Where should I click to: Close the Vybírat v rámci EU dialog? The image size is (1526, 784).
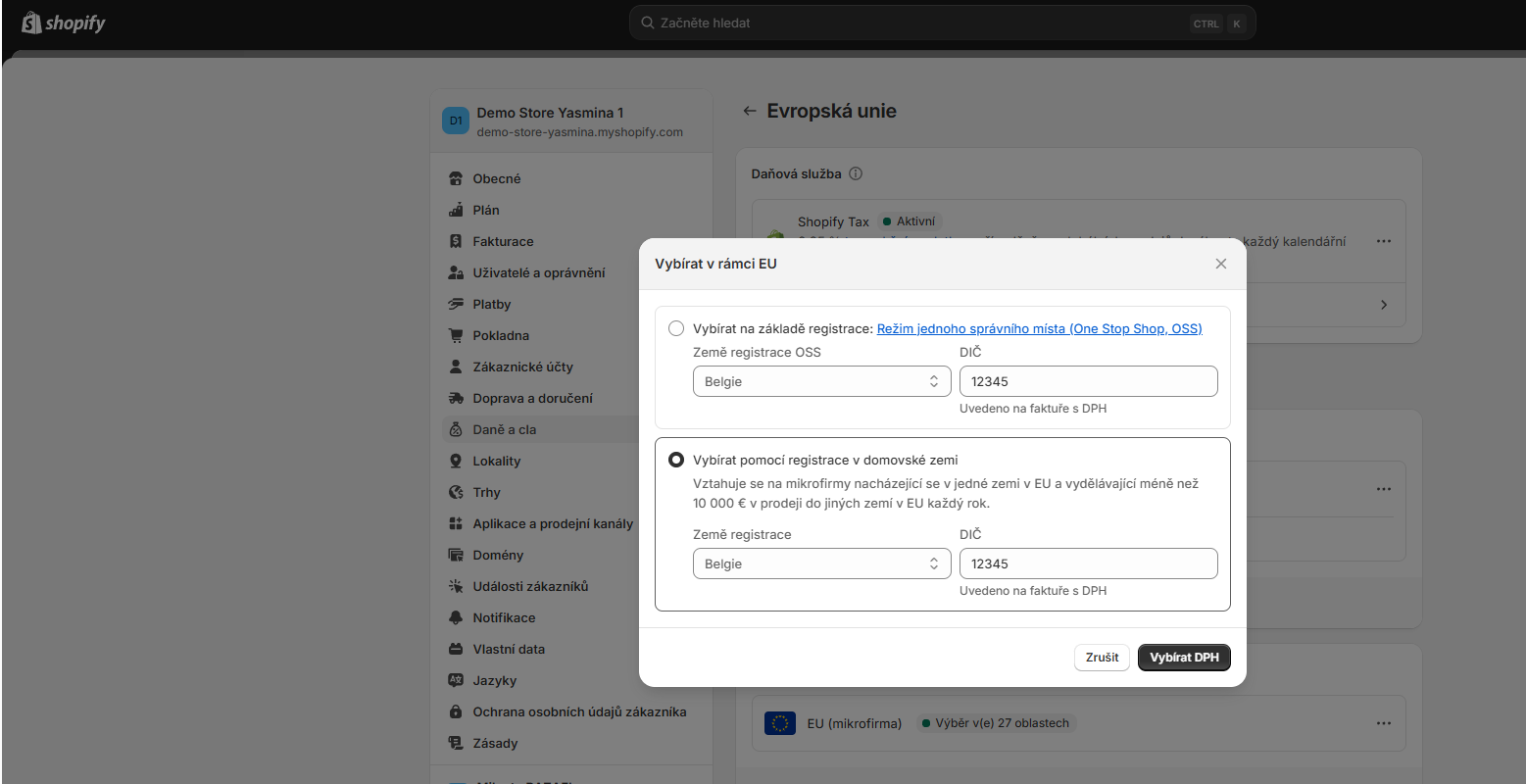[1221, 264]
